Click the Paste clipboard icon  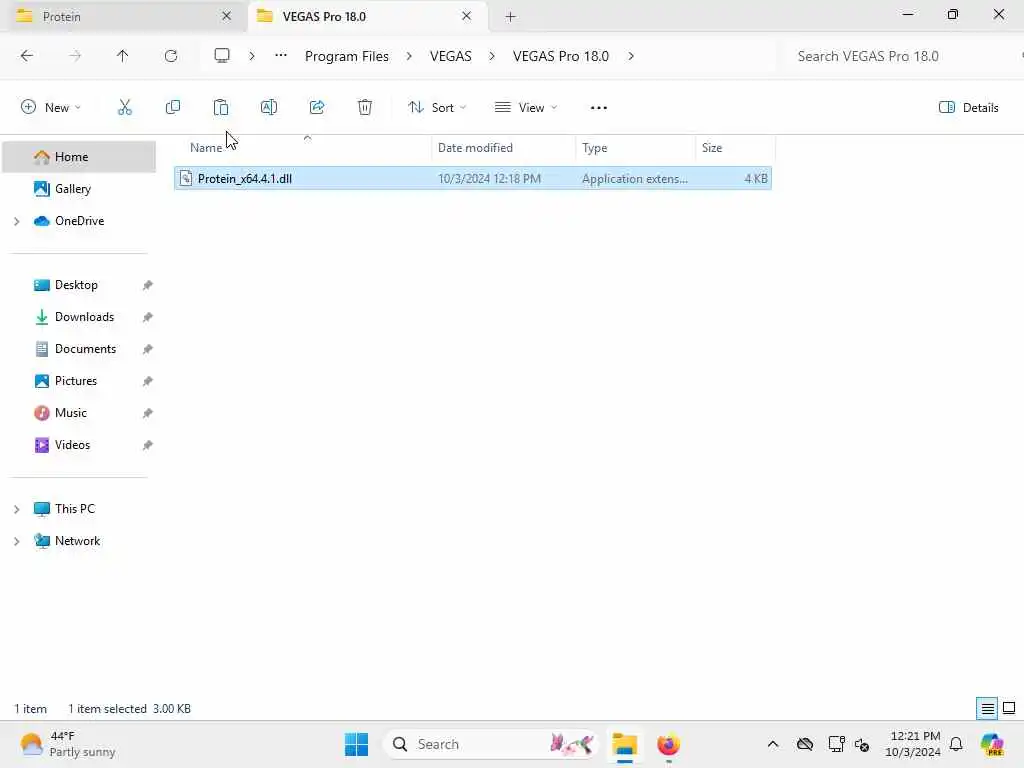(x=221, y=108)
